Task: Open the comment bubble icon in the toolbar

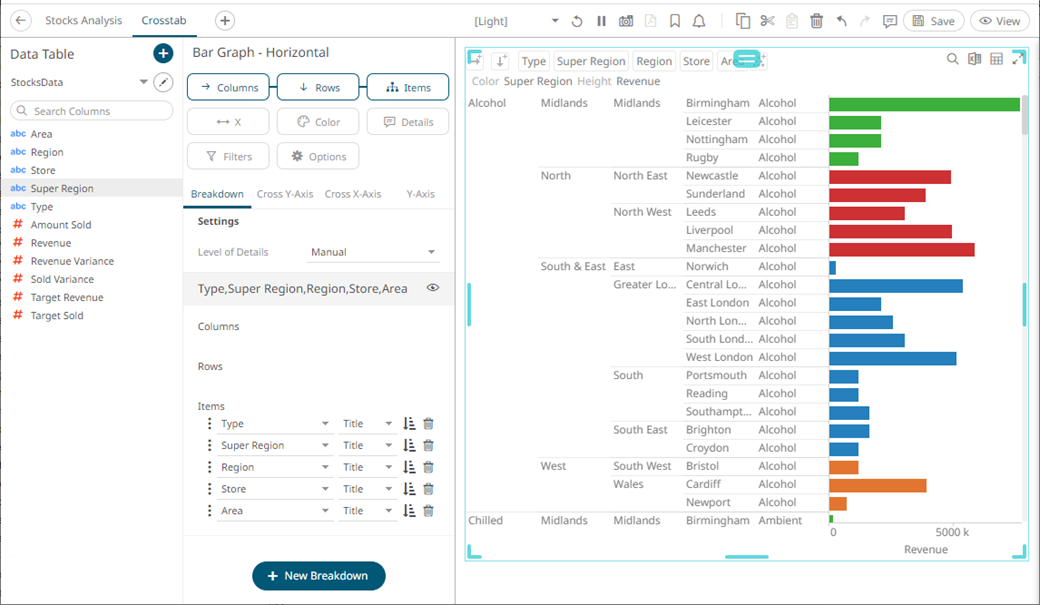Action: tap(890, 20)
